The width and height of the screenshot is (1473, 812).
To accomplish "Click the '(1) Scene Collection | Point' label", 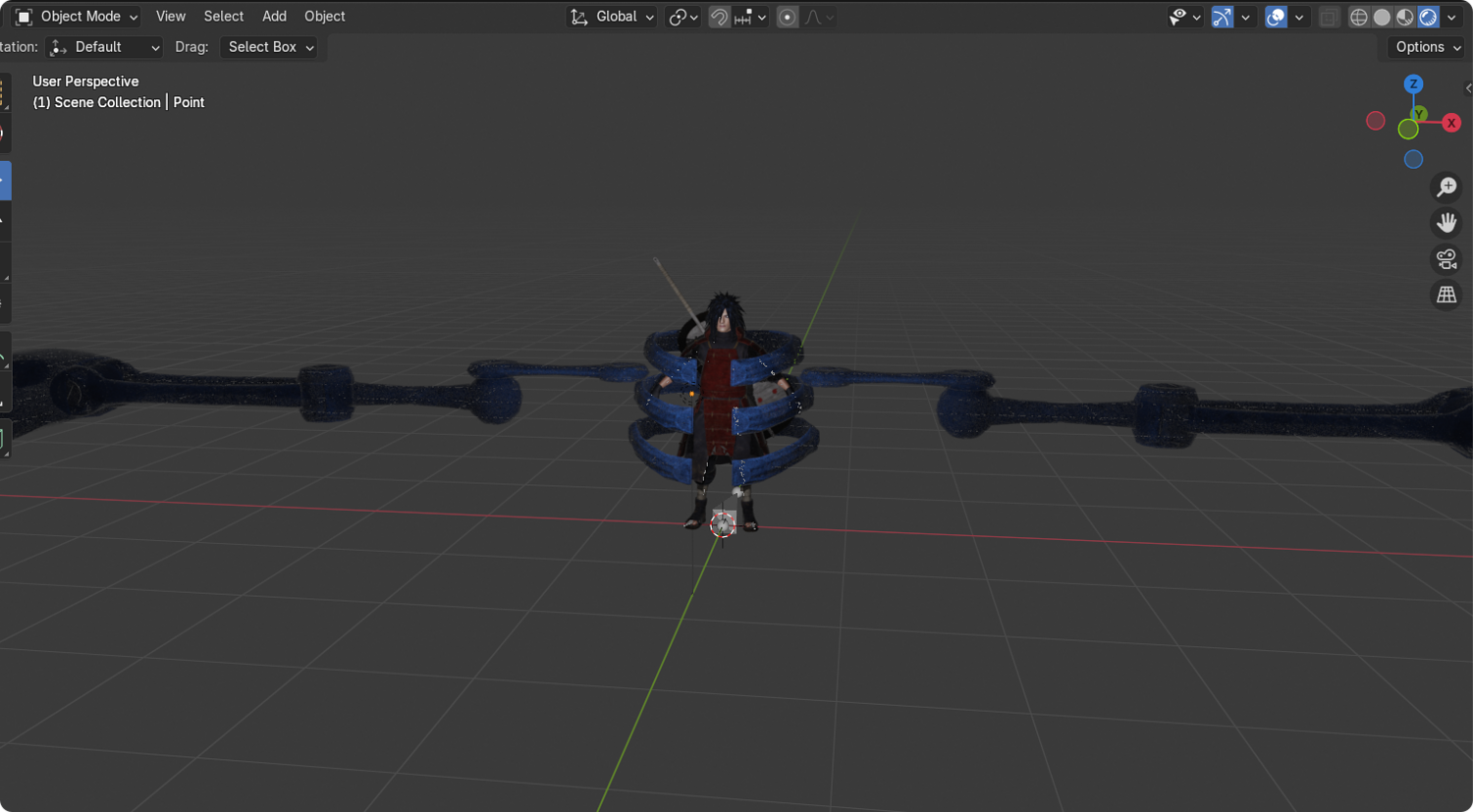I will (x=119, y=102).
